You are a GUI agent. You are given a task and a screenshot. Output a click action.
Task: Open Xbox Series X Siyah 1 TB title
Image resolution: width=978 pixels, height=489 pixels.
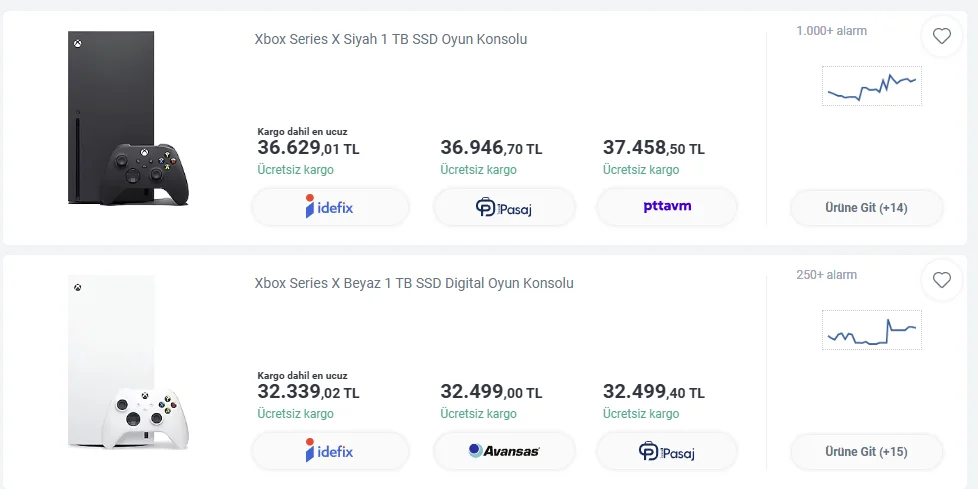(391, 40)
